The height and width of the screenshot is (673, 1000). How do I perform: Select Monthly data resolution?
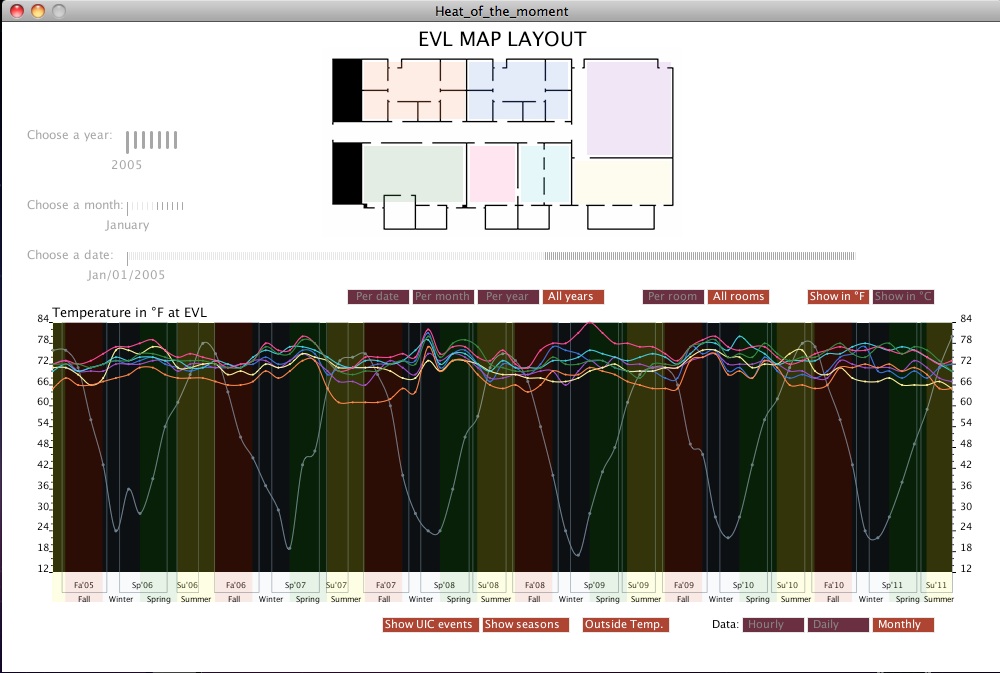[x=904, y=625]
